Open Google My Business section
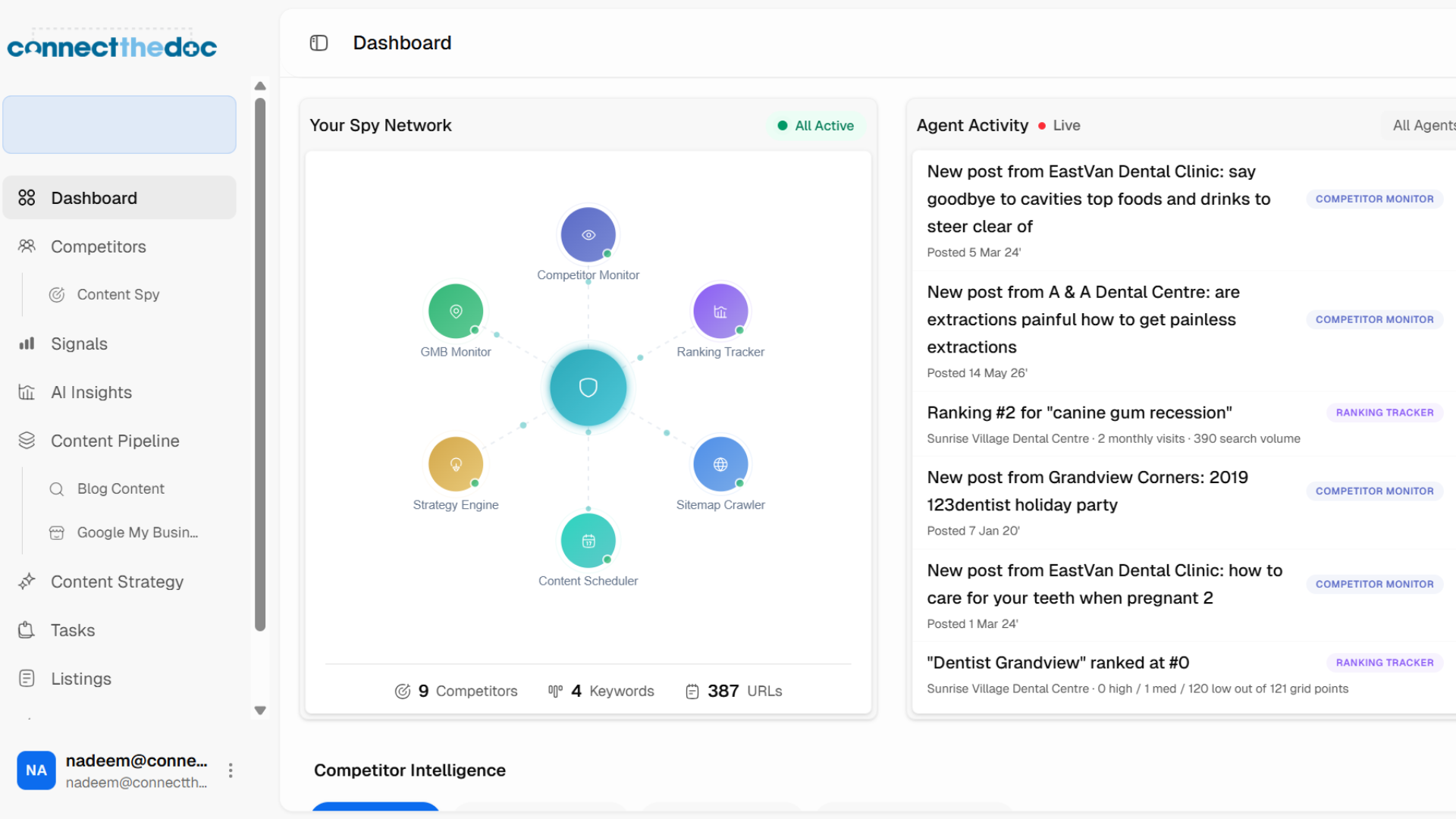This screenshot has width=1456, height=819. [x=137, y=533]
